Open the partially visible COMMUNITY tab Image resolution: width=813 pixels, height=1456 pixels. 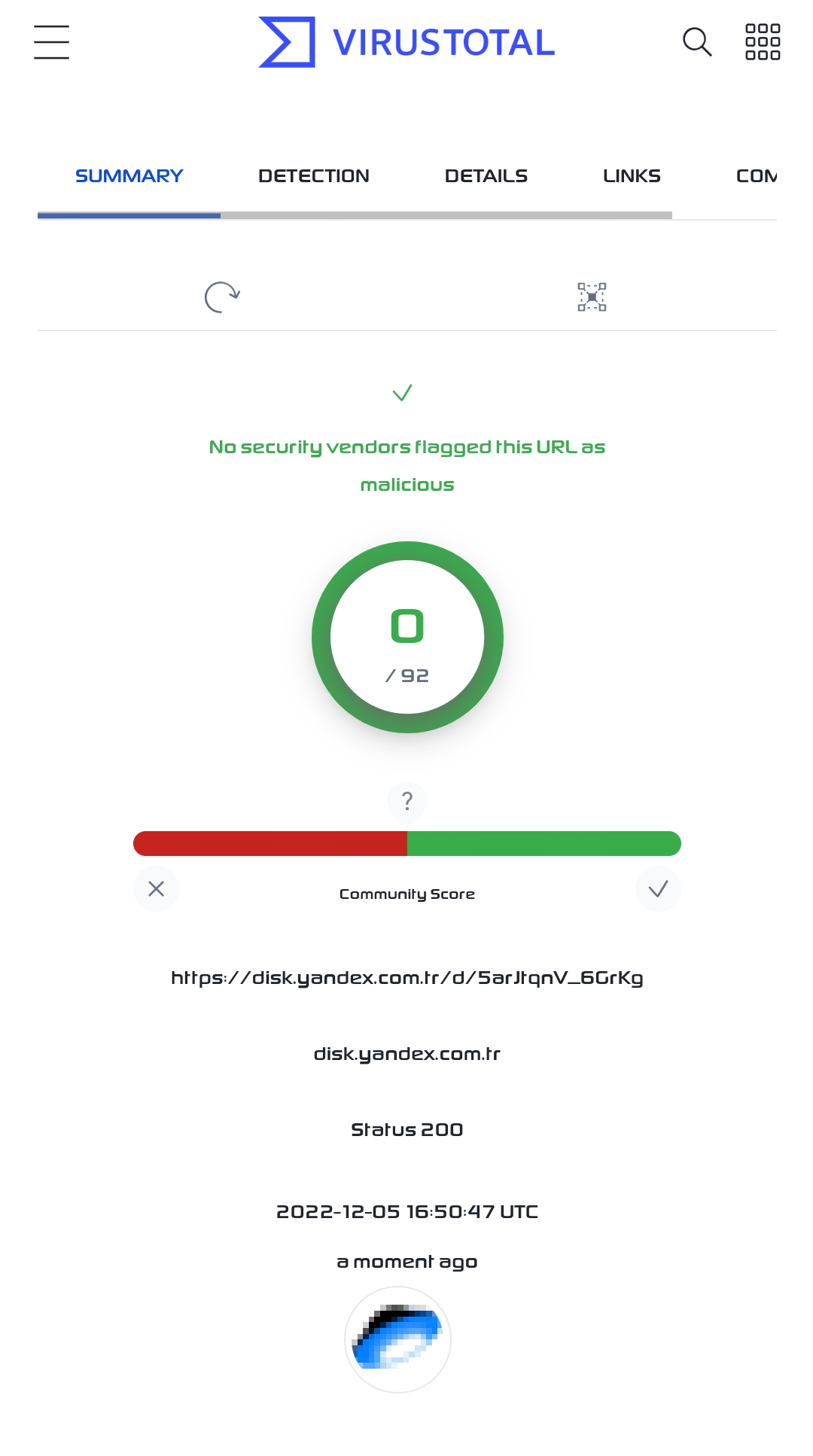tap(757, 176)
